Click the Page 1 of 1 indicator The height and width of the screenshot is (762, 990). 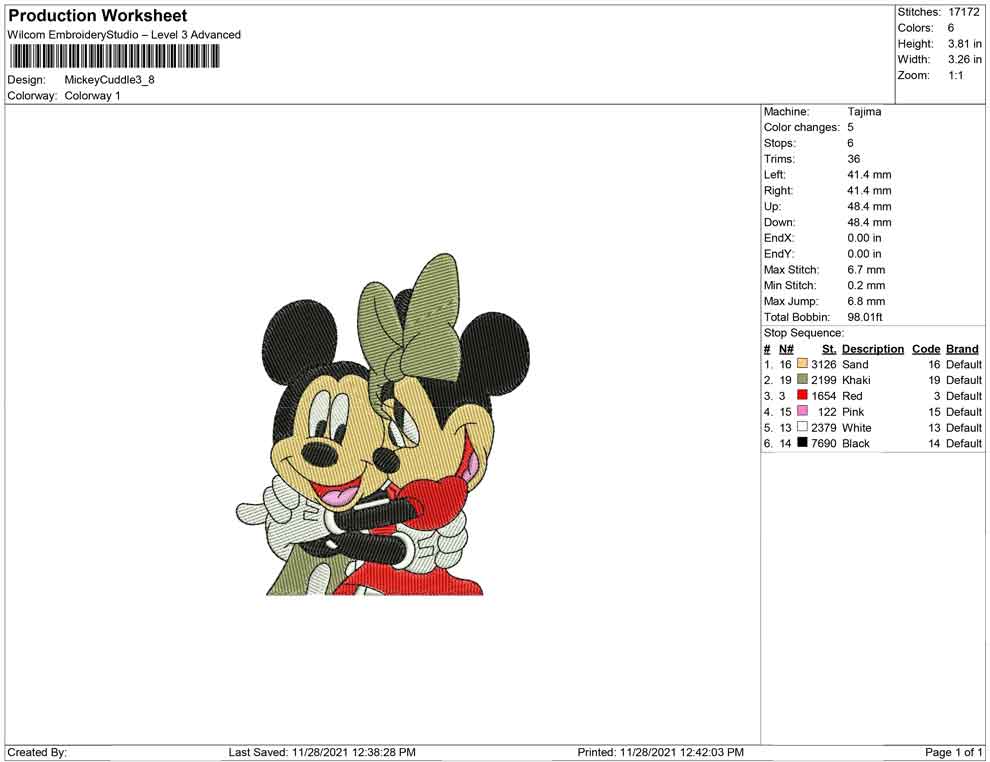(953, 752)
